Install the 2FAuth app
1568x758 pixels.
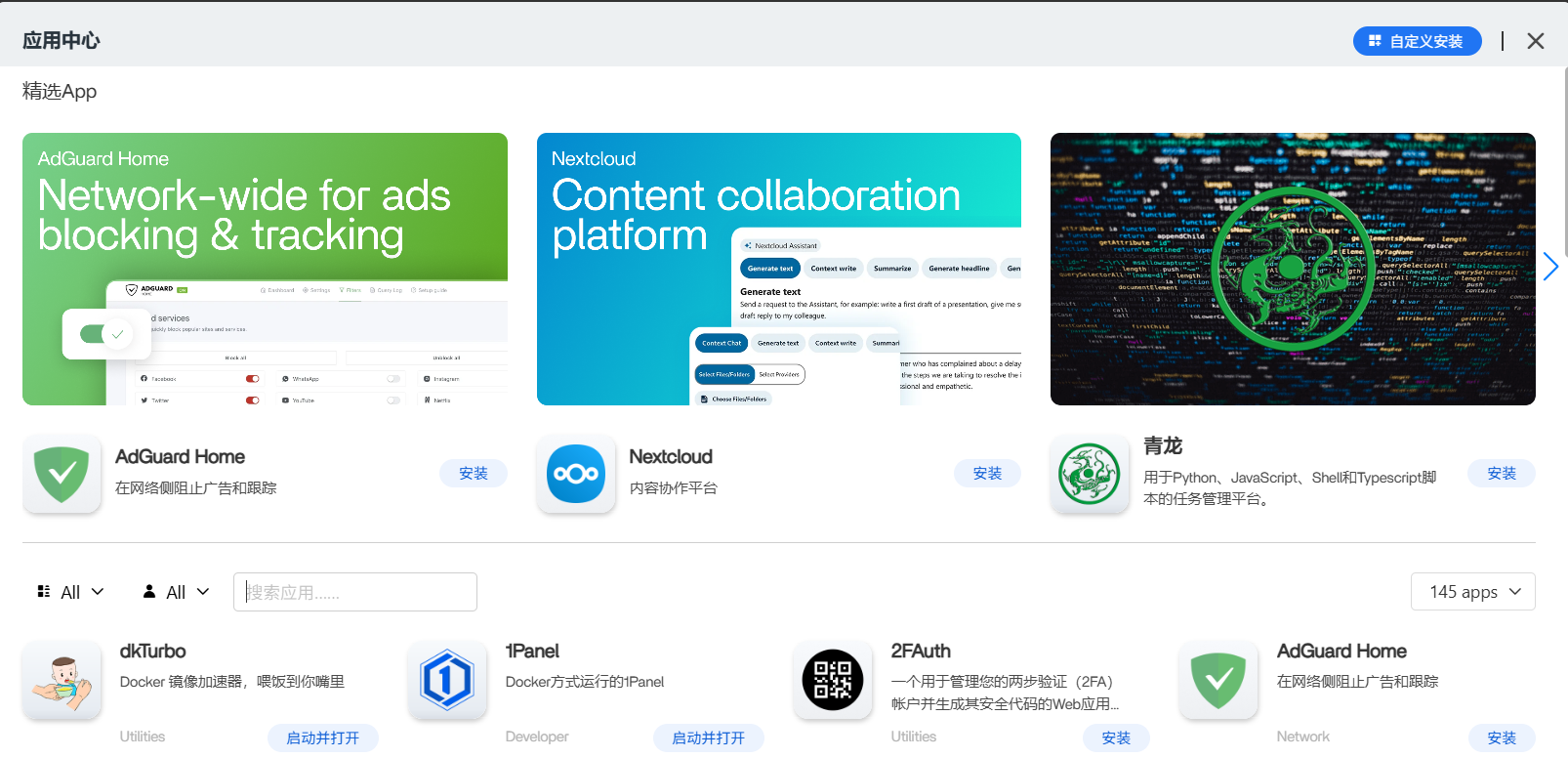point(1116,737)
